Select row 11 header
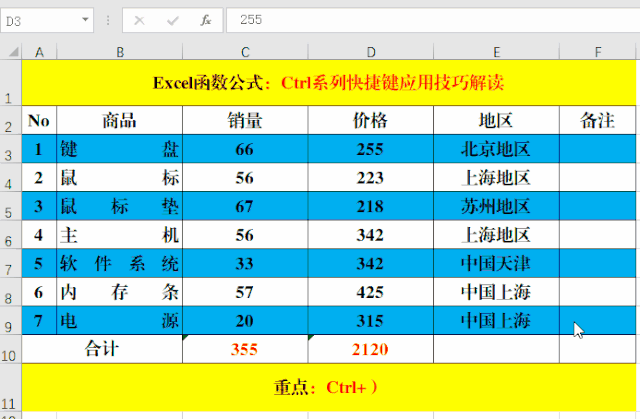The width and height of the screenshot is (640, 419). pos(11,388)
